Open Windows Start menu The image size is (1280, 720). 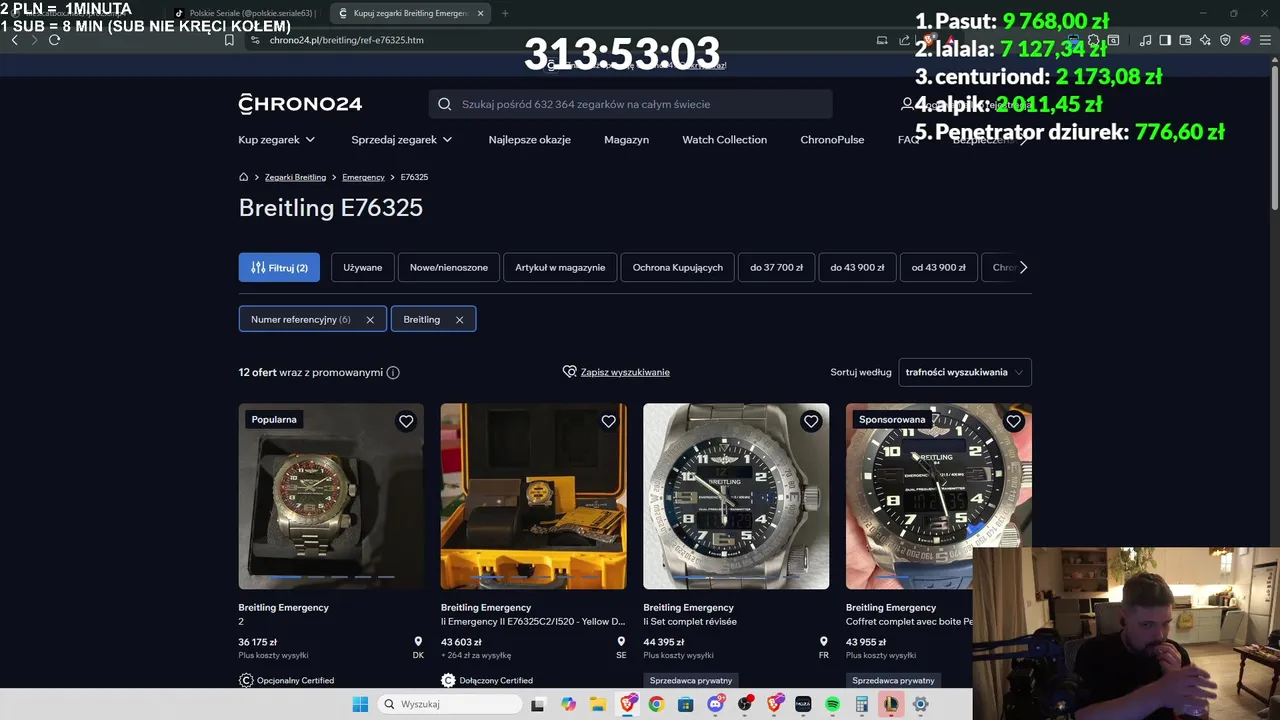pos(360,704)
